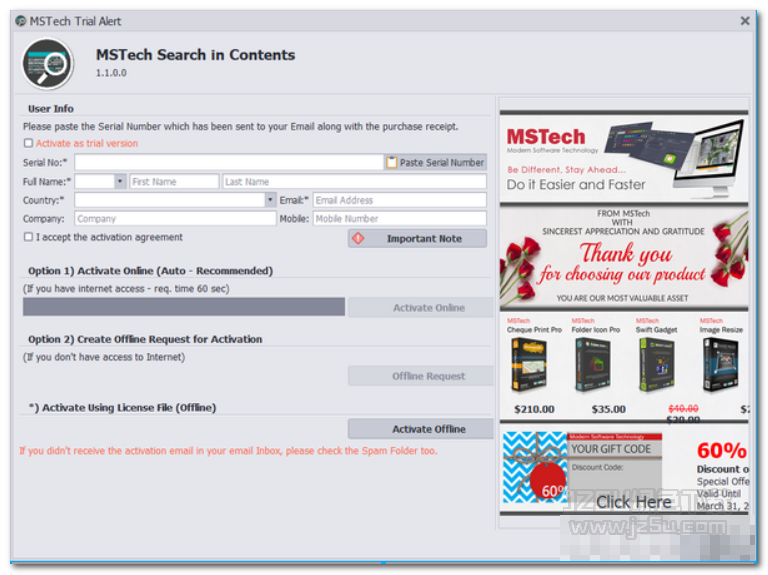Click the Activate Offline button
Screen dimensions: 768x575
pos(421,429)
